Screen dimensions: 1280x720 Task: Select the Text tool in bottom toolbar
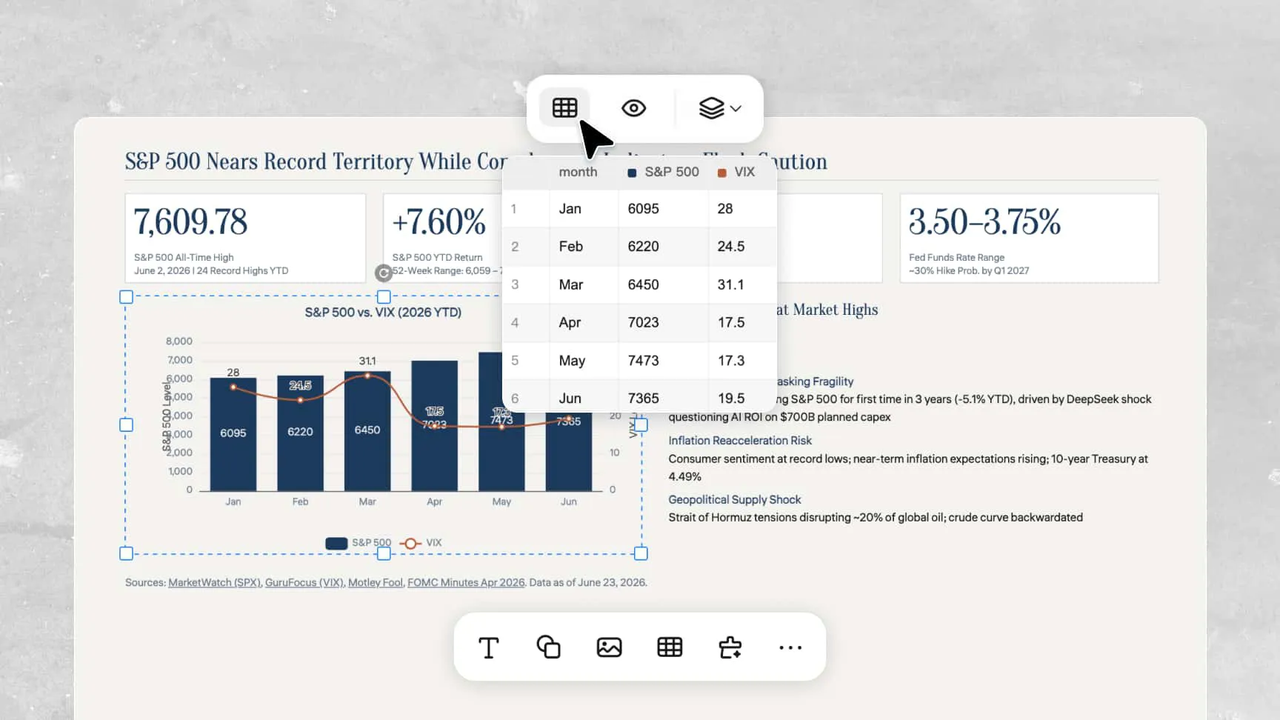click(x=489, y=648)
